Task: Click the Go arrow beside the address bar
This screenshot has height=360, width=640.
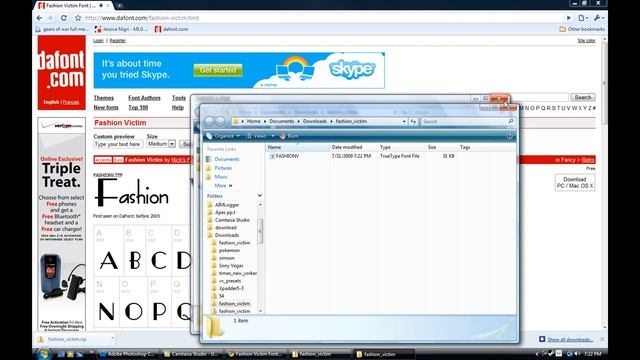Action: click(569, 18)
